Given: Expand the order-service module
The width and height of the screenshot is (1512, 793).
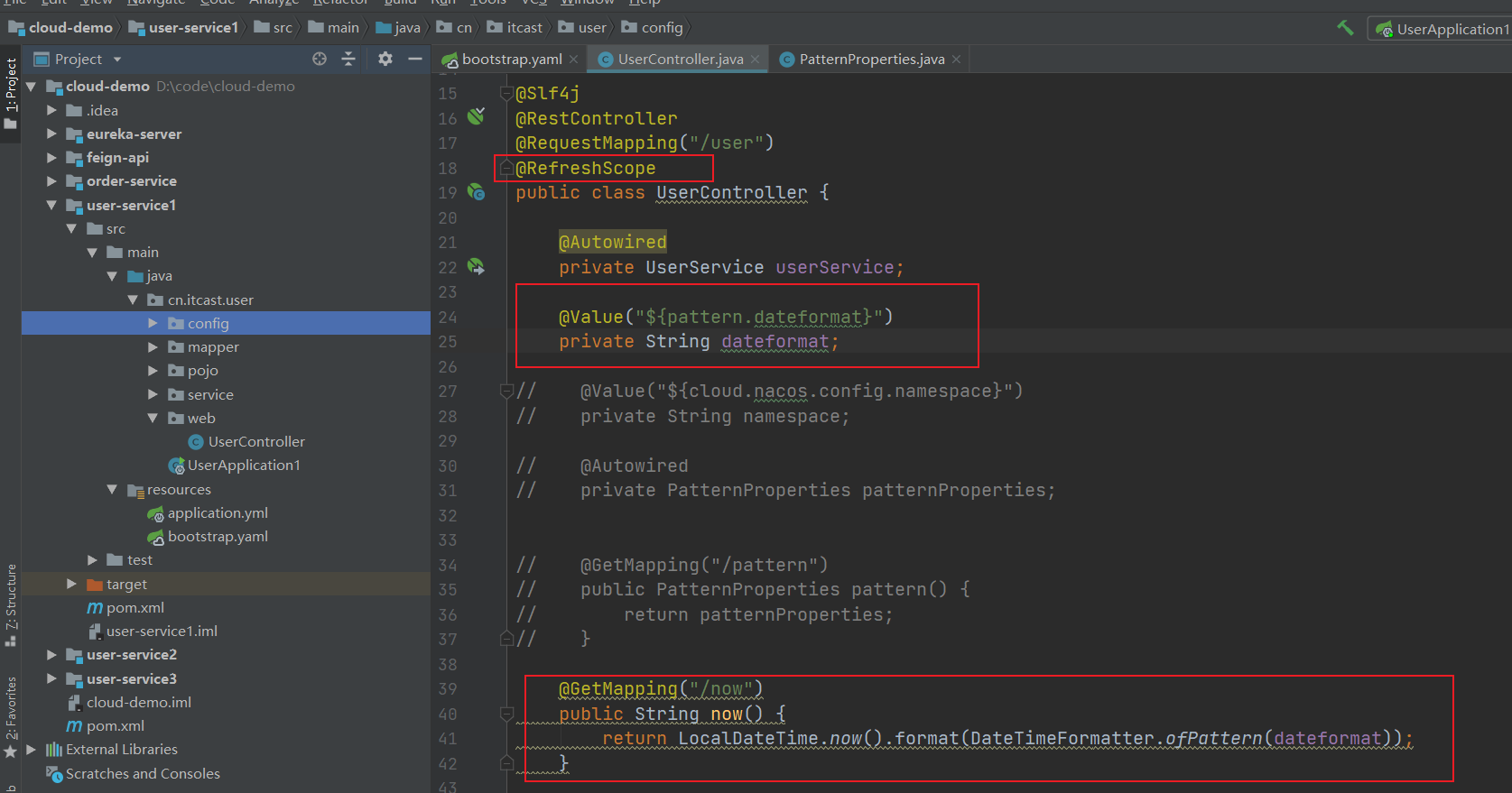Looking at the screenshot, I should coord(51,180).
